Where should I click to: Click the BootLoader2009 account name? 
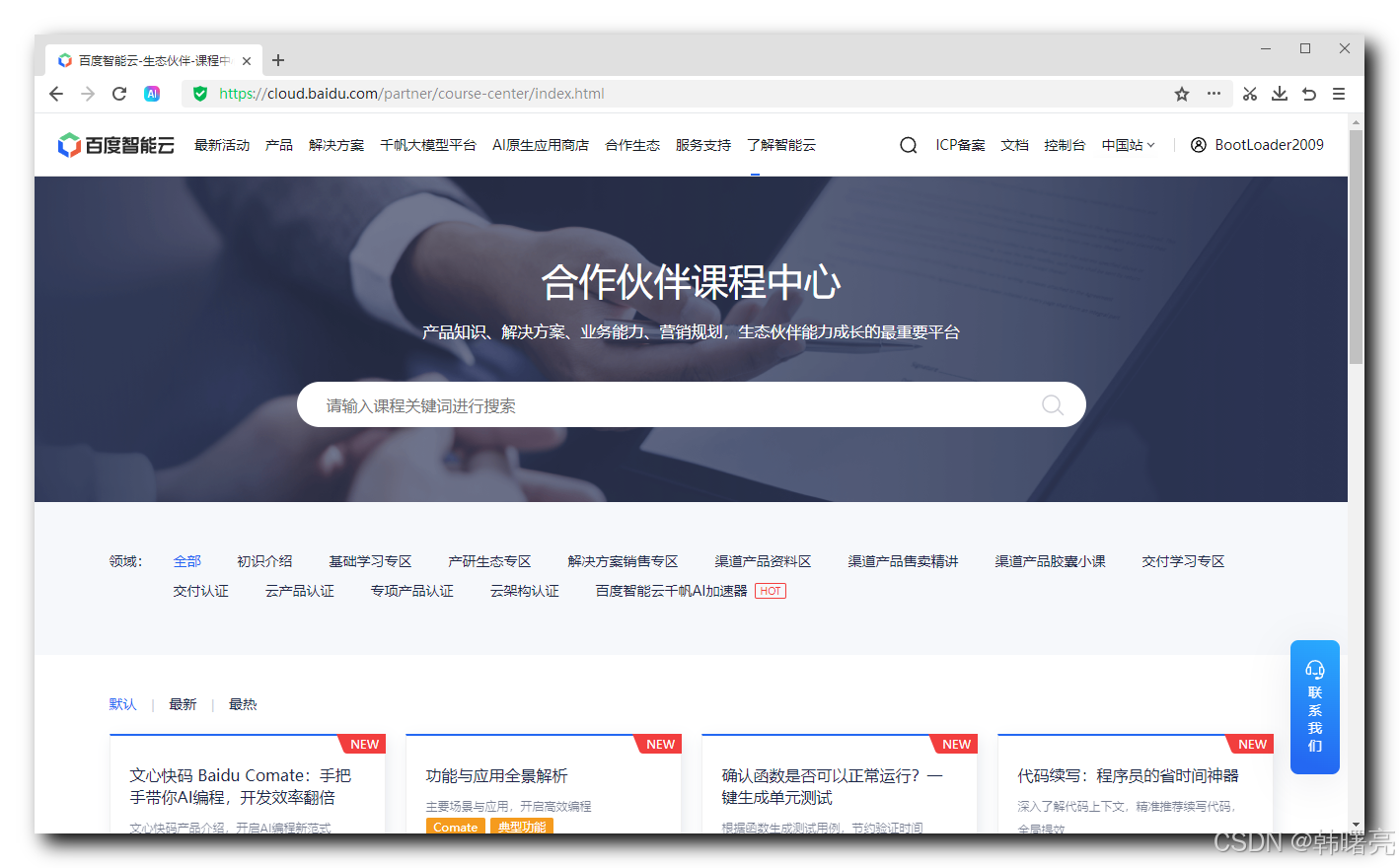tap(1269, 145)
